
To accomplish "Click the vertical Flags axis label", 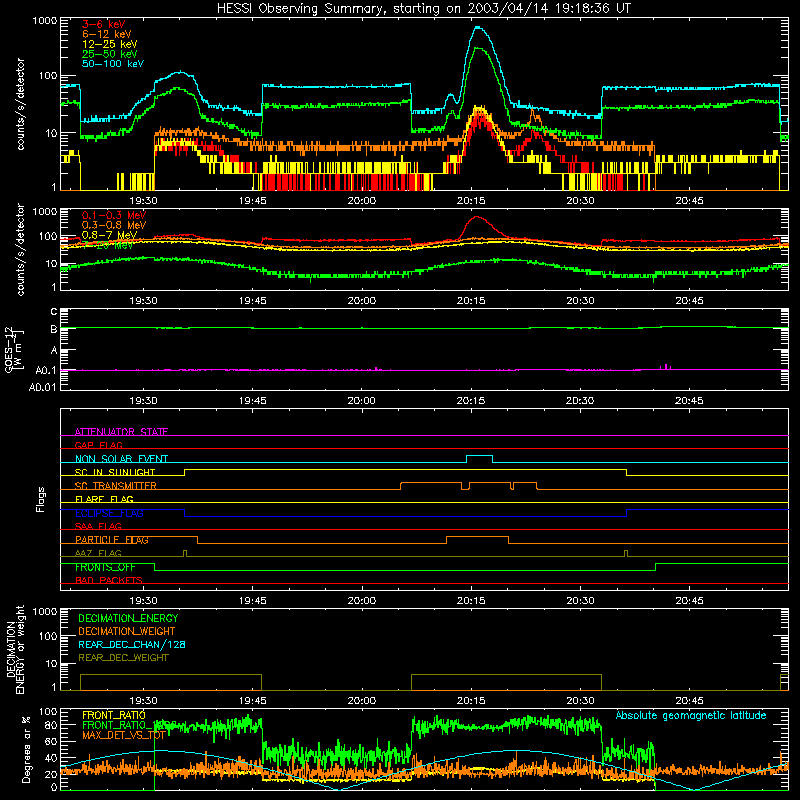I will click(x=41, y=499).
